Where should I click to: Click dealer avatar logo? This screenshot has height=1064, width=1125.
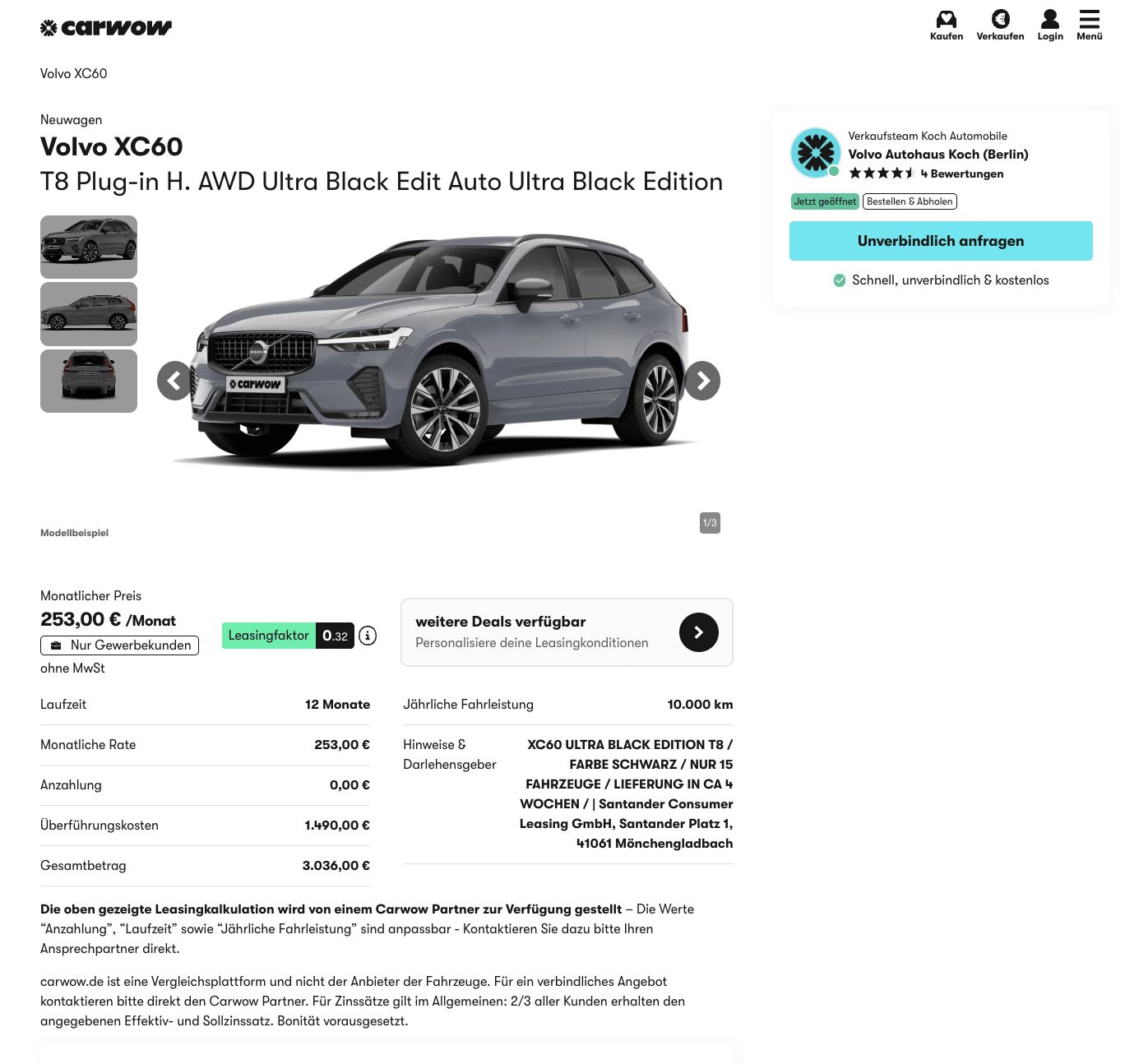815,153
